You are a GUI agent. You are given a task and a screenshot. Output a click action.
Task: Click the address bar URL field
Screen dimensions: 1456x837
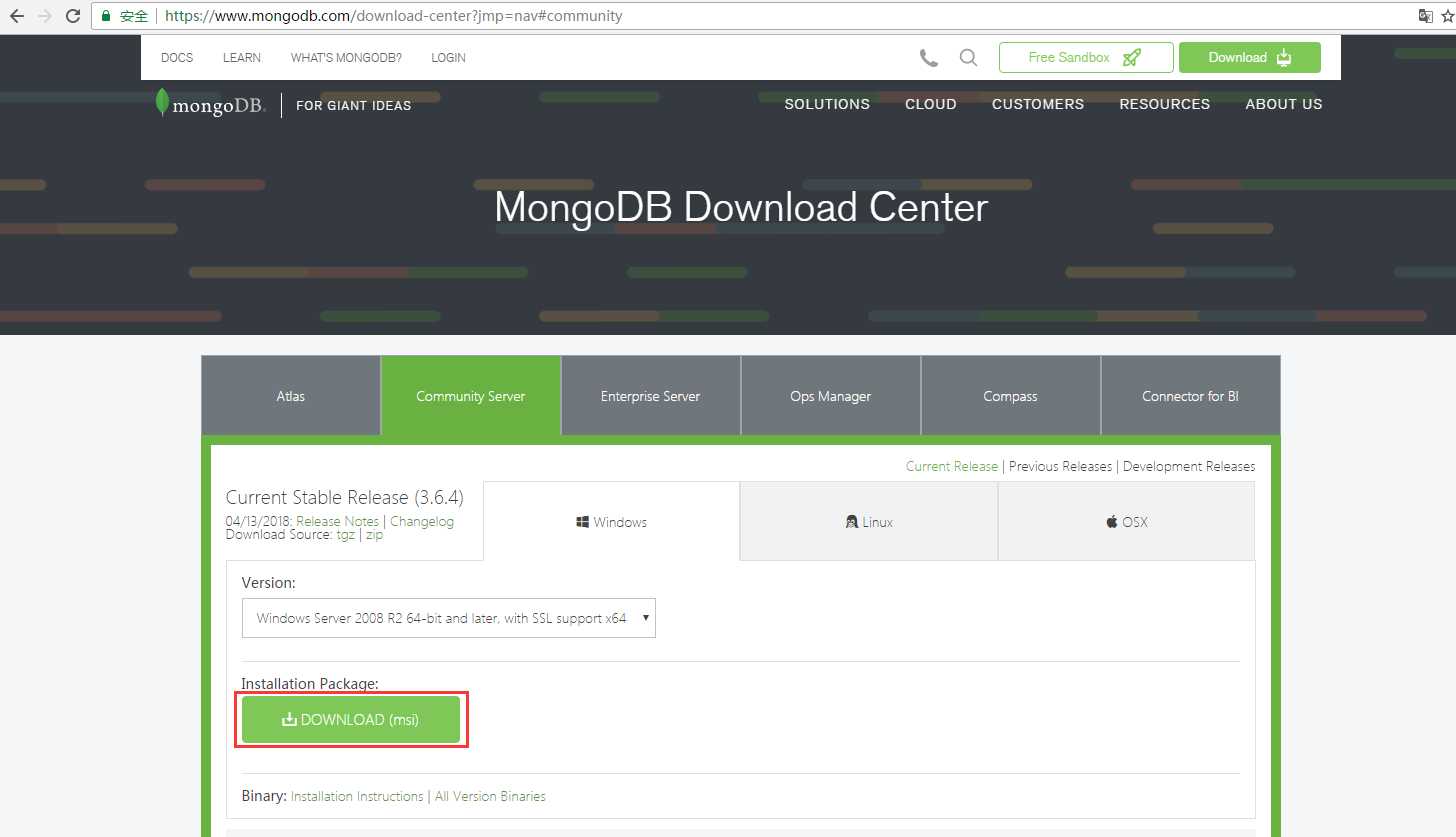750,16
